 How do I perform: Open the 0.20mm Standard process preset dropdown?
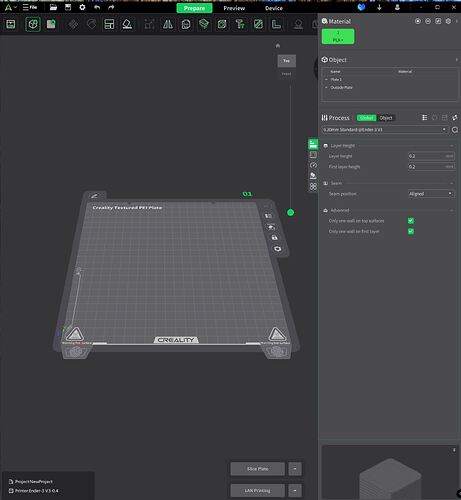385,130
